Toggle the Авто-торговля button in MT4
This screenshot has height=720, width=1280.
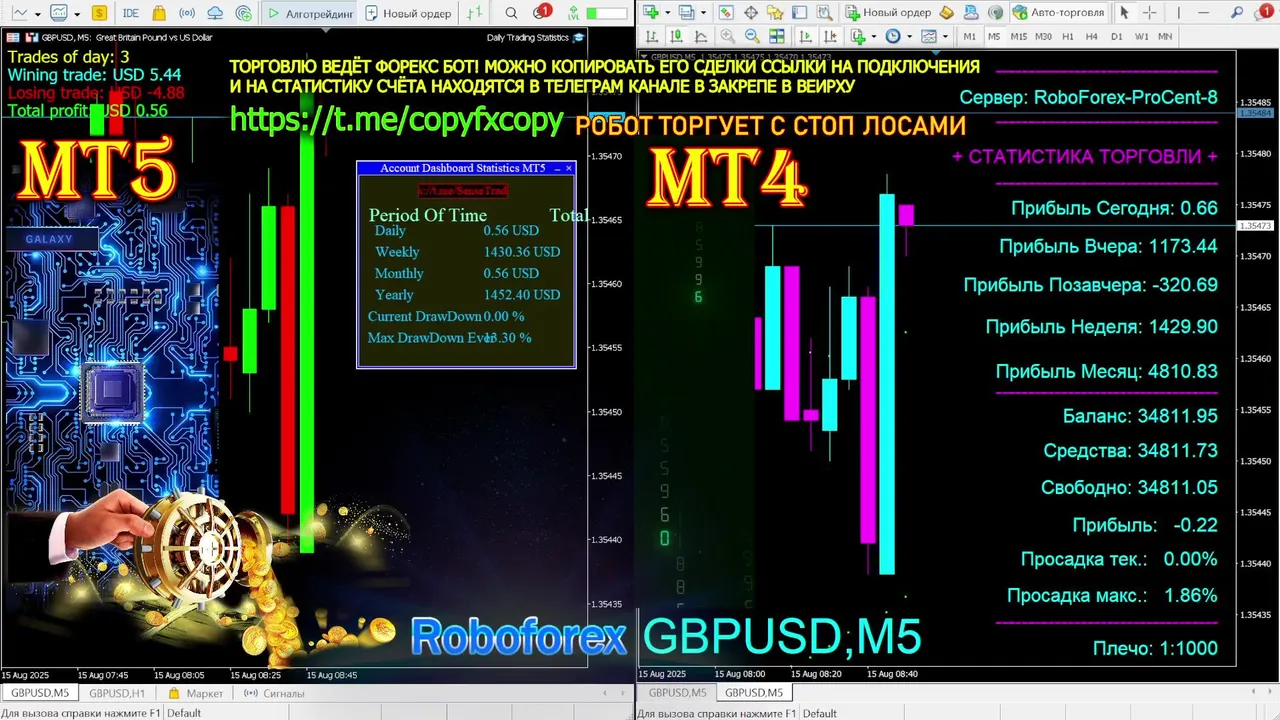[1059, 13]
